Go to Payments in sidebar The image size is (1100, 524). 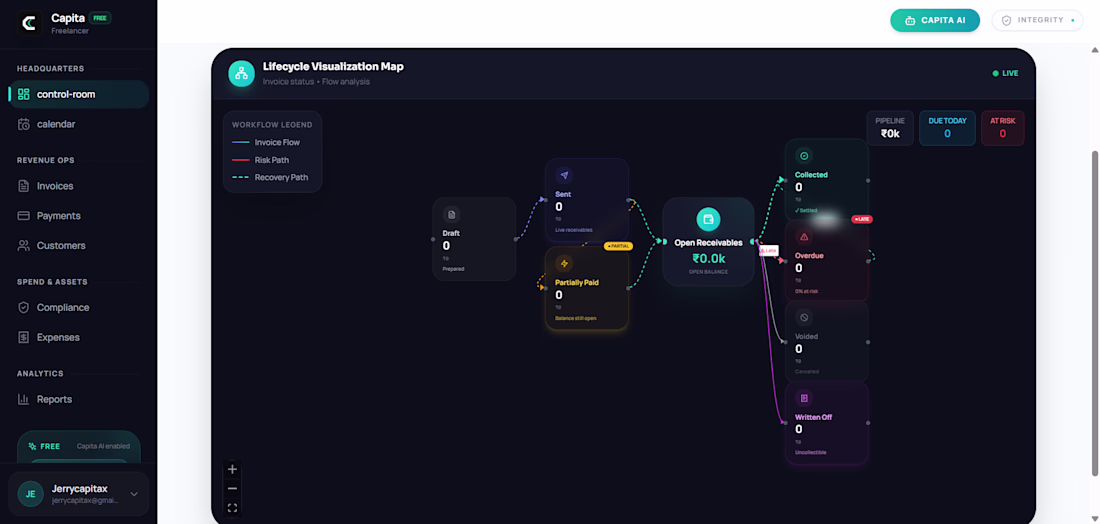[x=79, y=215]
